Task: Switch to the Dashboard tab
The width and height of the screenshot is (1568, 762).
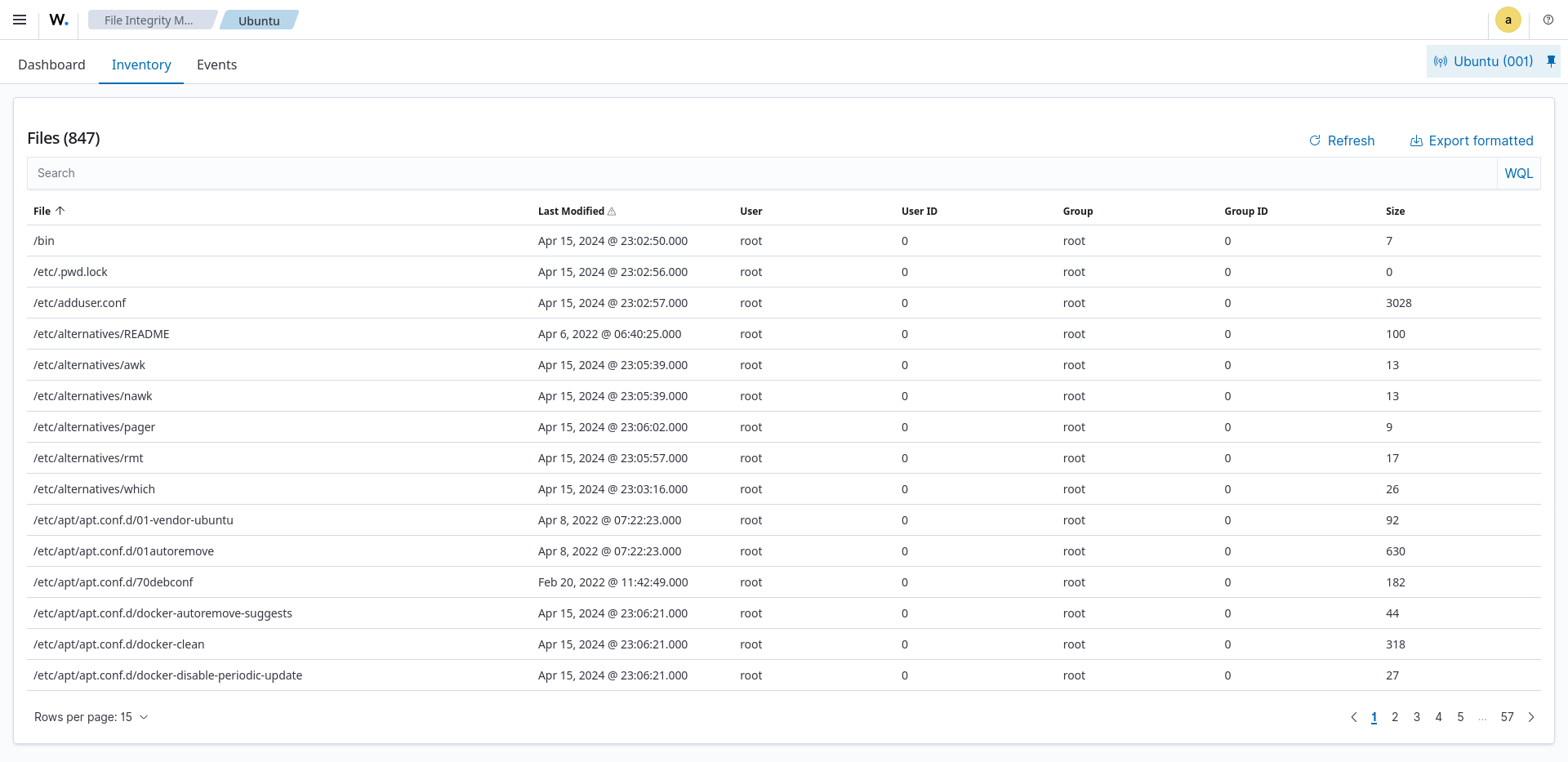Action: (51, 65)
